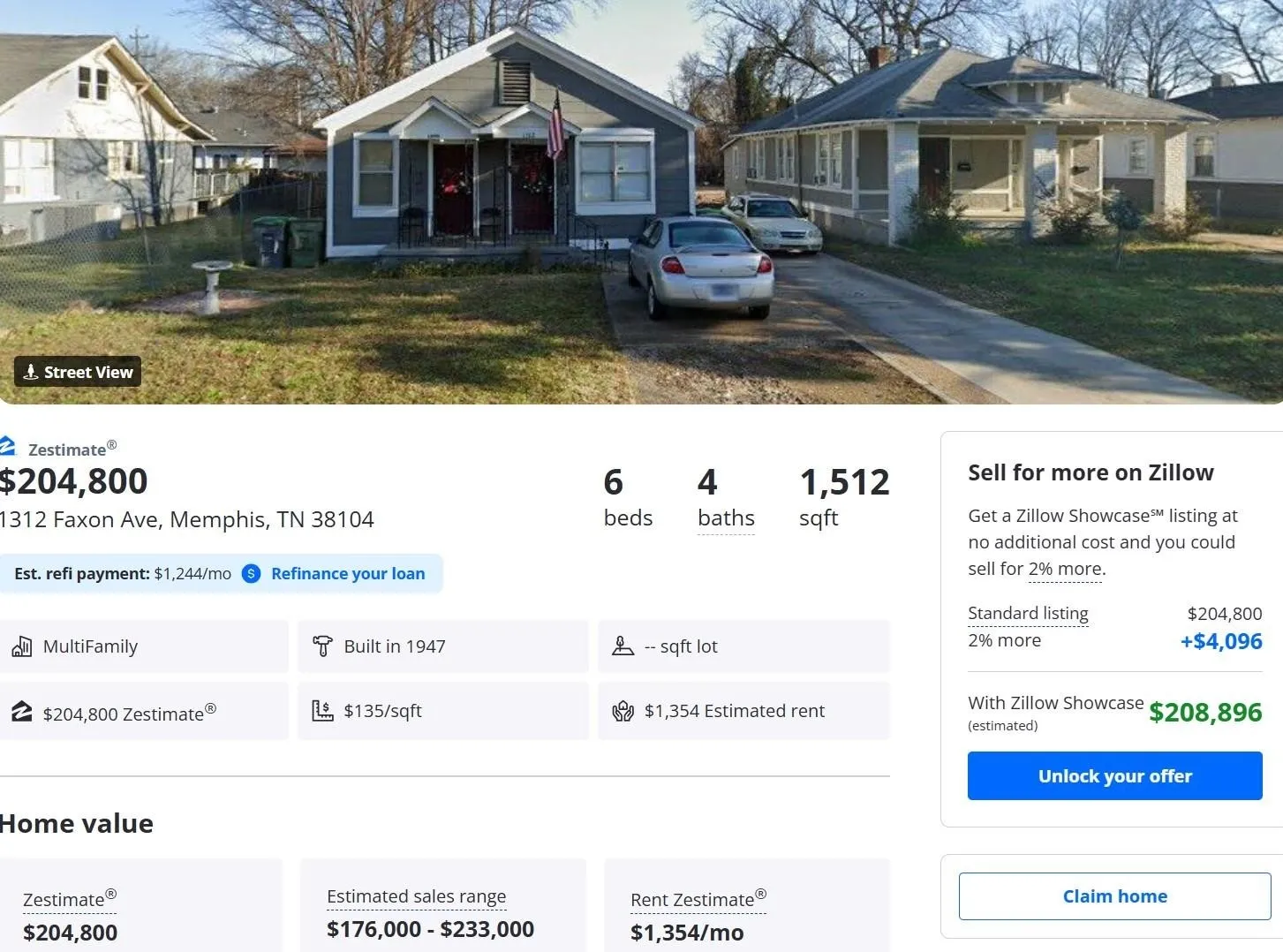The width and height of the screenshot is (1283, 952).
Task: Follow the Refinance your loan link
Action: click(x=348, y=574)
